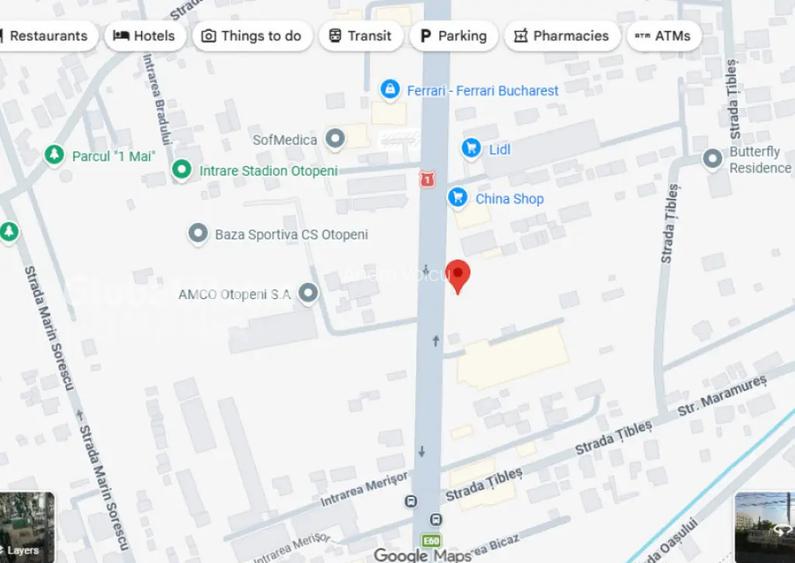Open the Layers satellite thumbnail
Screen dimensions: 795x563
(27, 527)
